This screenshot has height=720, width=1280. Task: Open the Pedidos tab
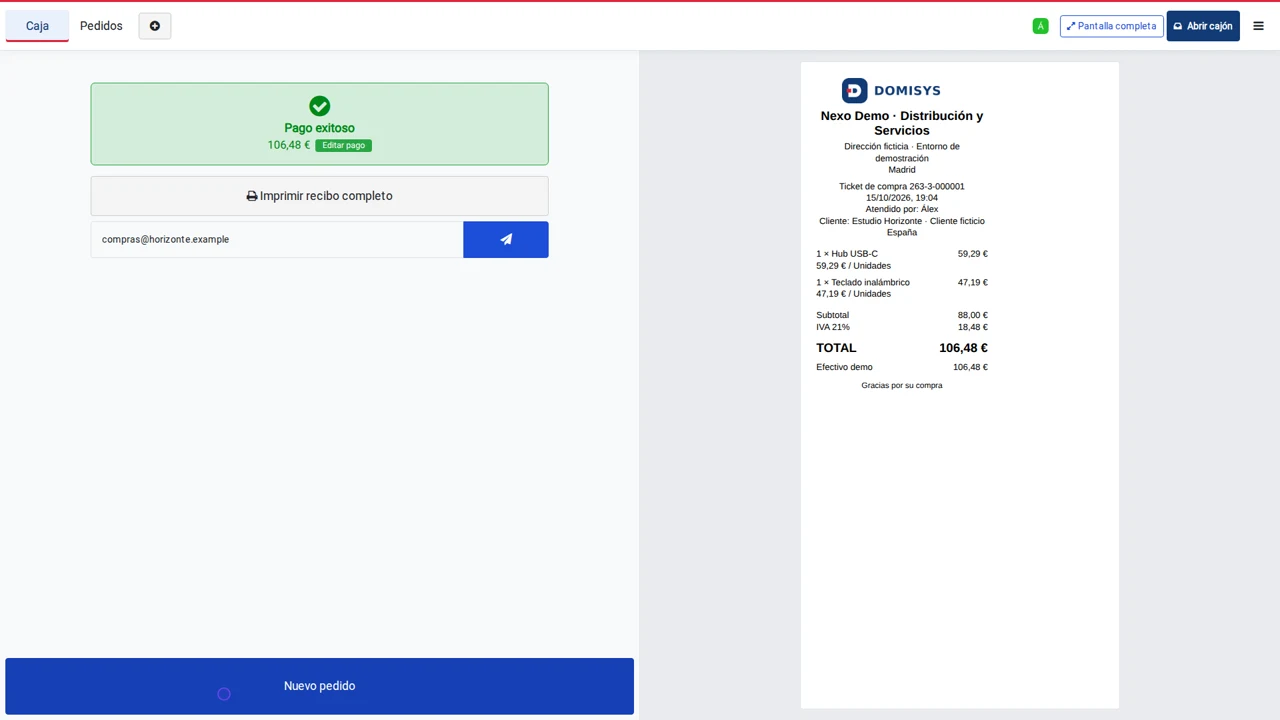(101, 26)
